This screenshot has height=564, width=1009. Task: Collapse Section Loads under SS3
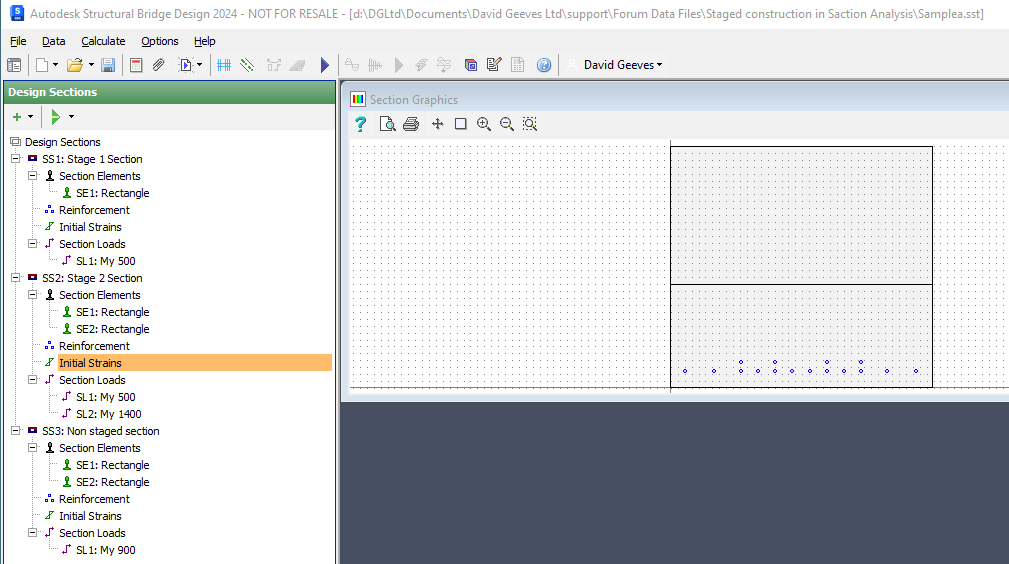33,532
